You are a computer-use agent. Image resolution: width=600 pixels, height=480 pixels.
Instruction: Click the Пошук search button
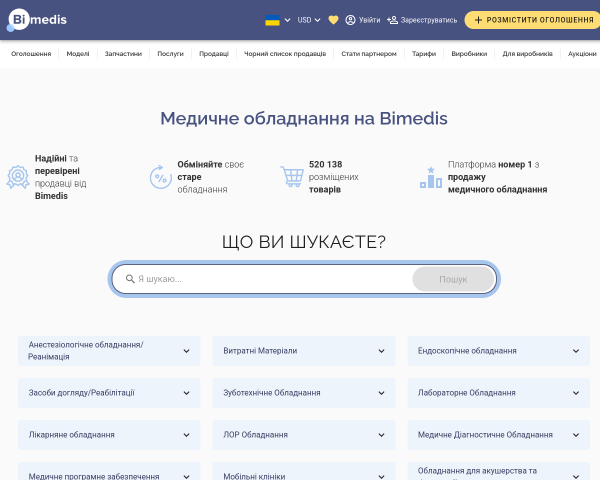tap(453, 279)
